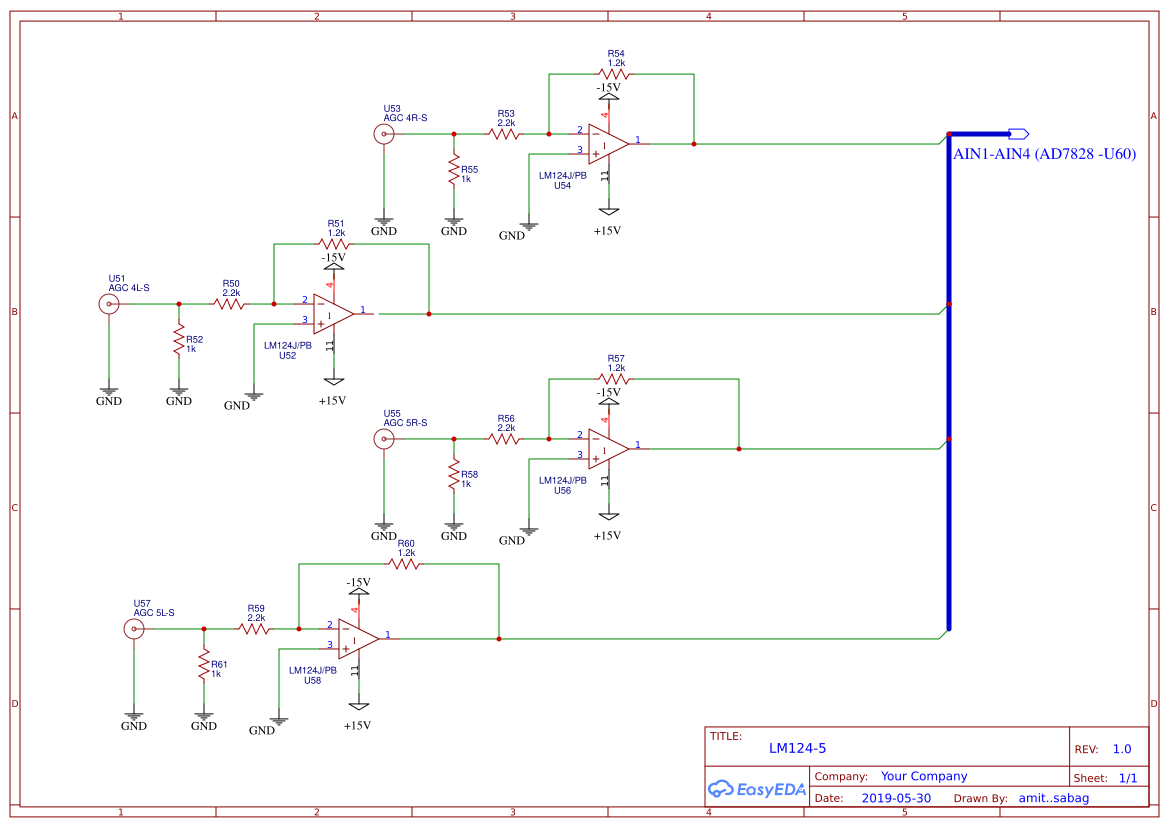Select op-amp U58 LM124J/PB symbol

357,637
